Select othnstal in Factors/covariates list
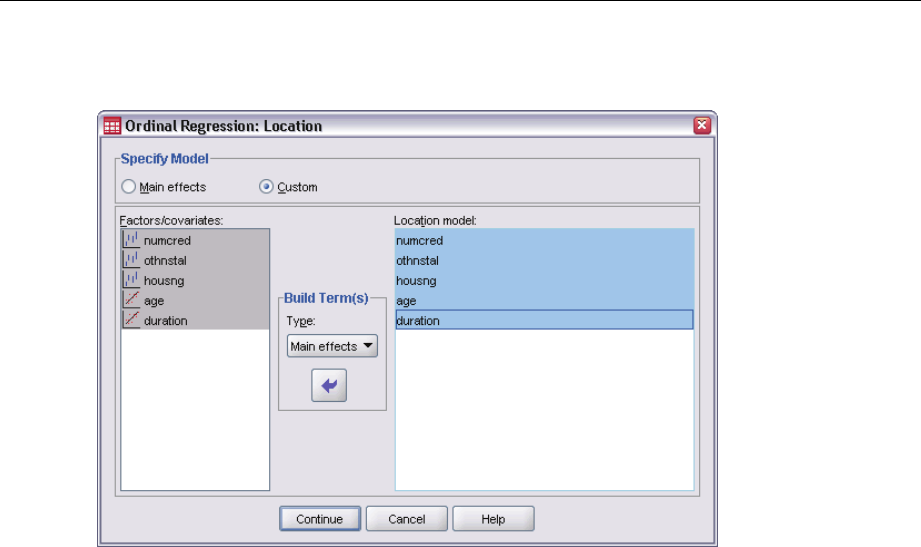Screen dimensions: 921x547 click(x=195, y=260)
